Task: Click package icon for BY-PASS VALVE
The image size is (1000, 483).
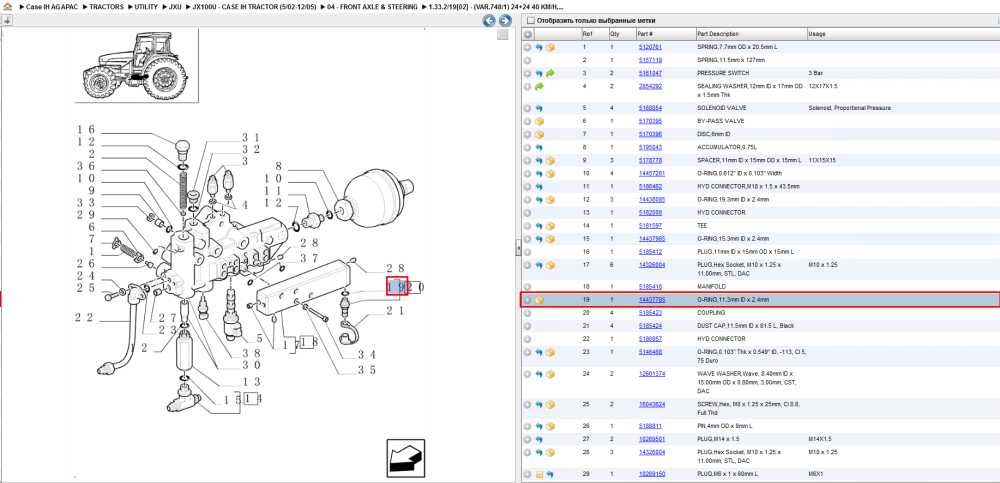Action: pos(539,121)
